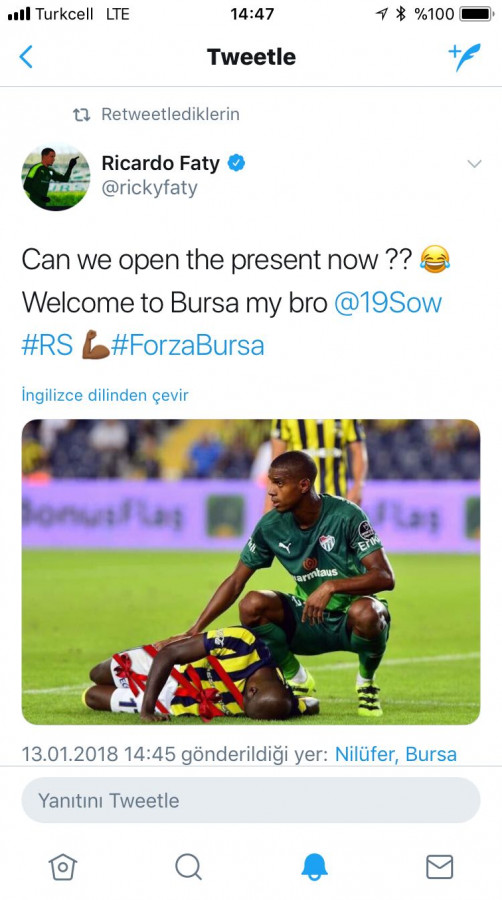Screen dimensions: 502x900
Task: Open Ricardo Faty's profile picture
Action: point(56,177)
